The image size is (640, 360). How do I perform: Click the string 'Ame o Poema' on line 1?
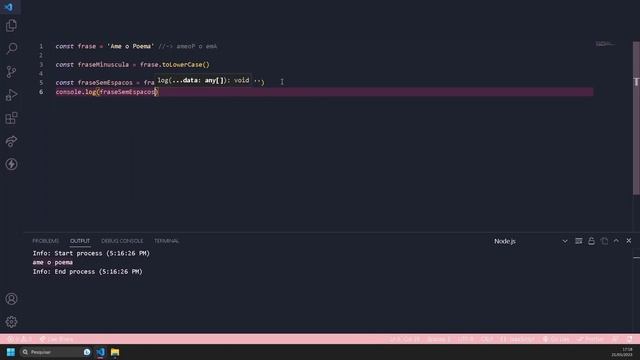click(131, 46)
